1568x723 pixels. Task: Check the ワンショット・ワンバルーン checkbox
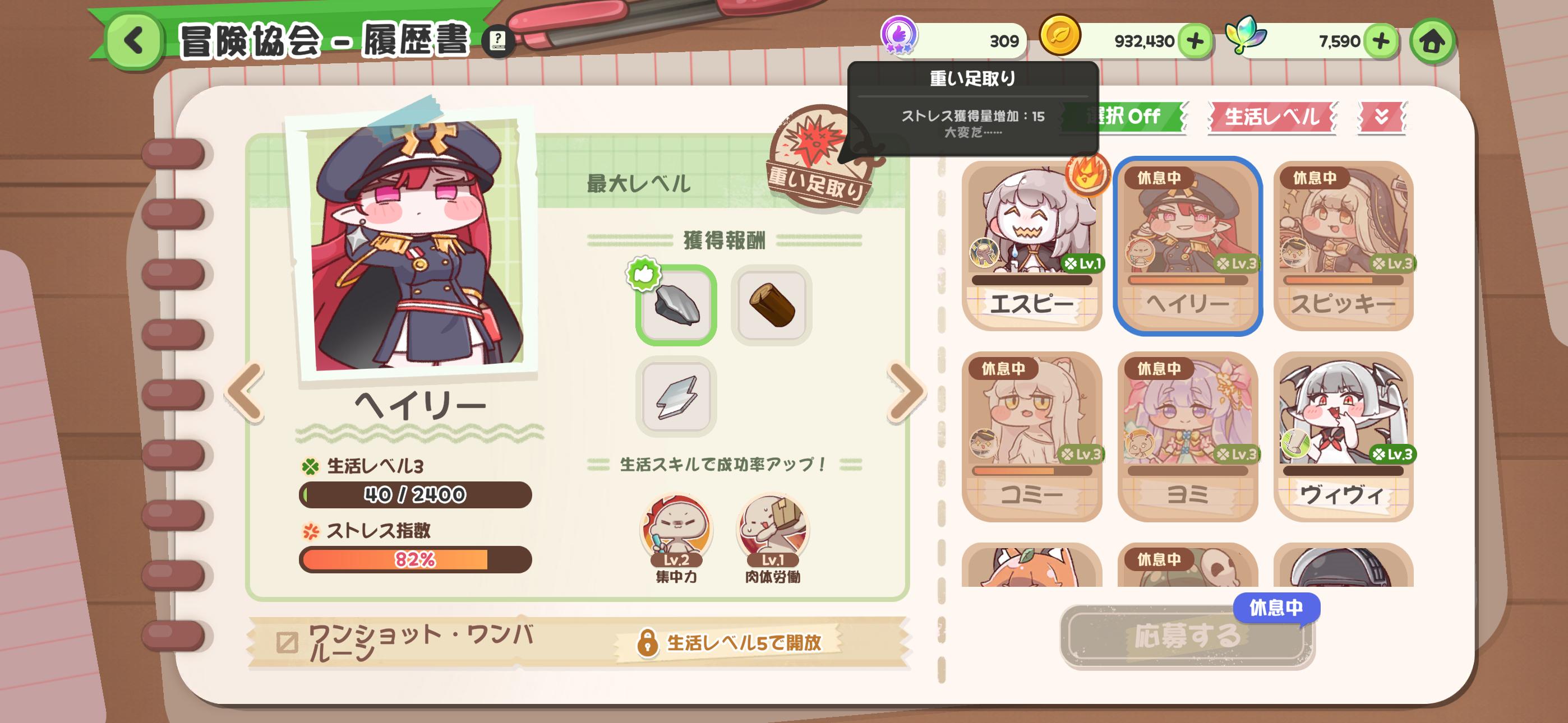pyautogui.click(x=287, y=642)
